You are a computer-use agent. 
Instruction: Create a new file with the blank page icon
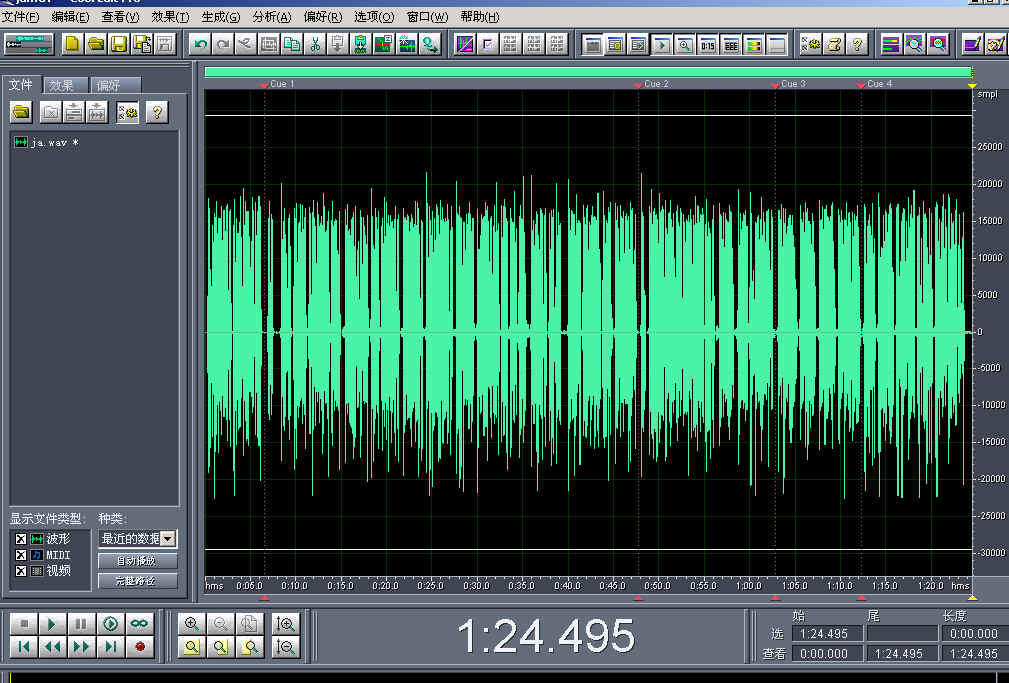coord(72,44)
